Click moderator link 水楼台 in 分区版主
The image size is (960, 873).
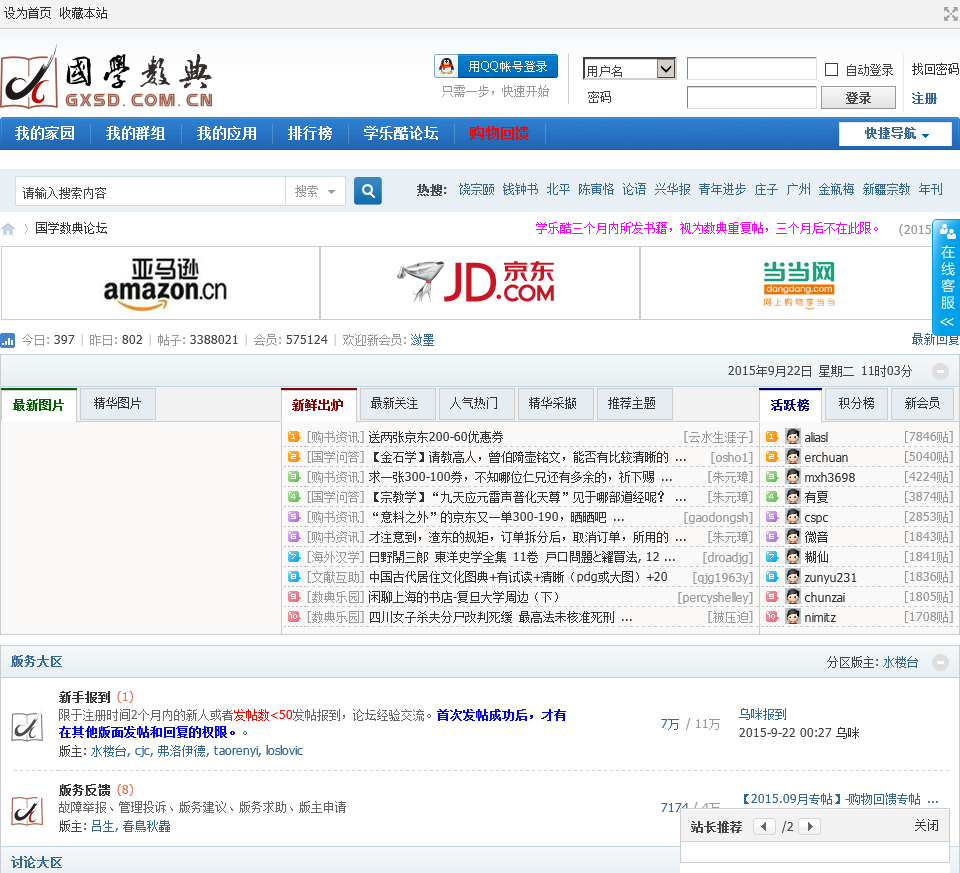tap(901, 662)
